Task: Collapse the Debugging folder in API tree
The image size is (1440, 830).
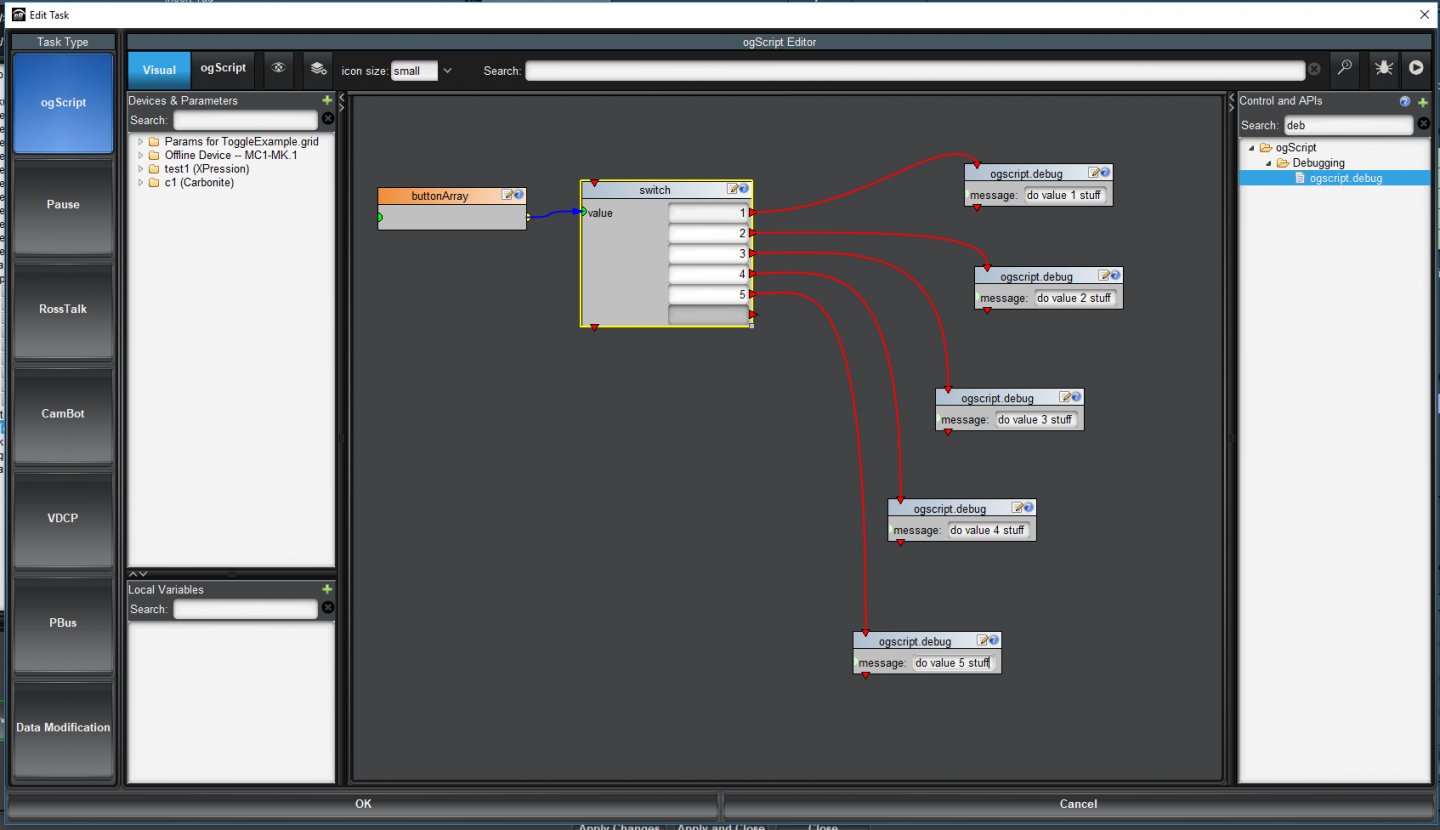Action: tap(1267, 163)
